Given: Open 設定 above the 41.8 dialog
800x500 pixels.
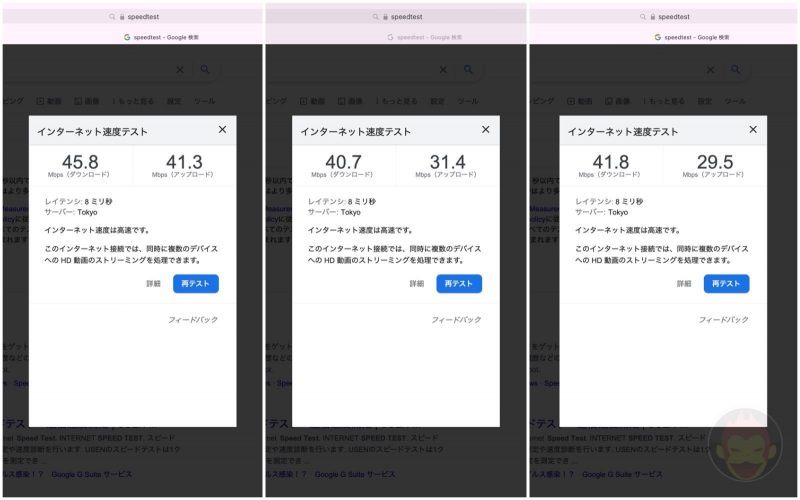Looking at the screenshot, I should (x=705, y=101).
